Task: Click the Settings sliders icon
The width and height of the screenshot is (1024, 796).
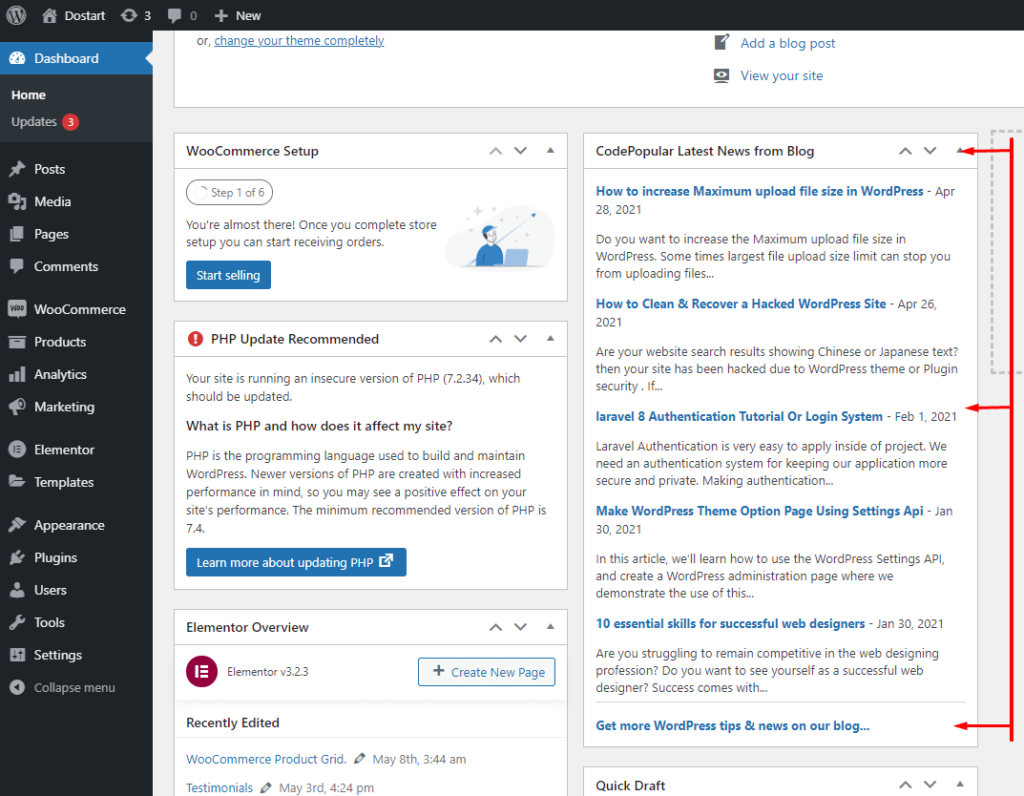Action: [x=18, y=655]
